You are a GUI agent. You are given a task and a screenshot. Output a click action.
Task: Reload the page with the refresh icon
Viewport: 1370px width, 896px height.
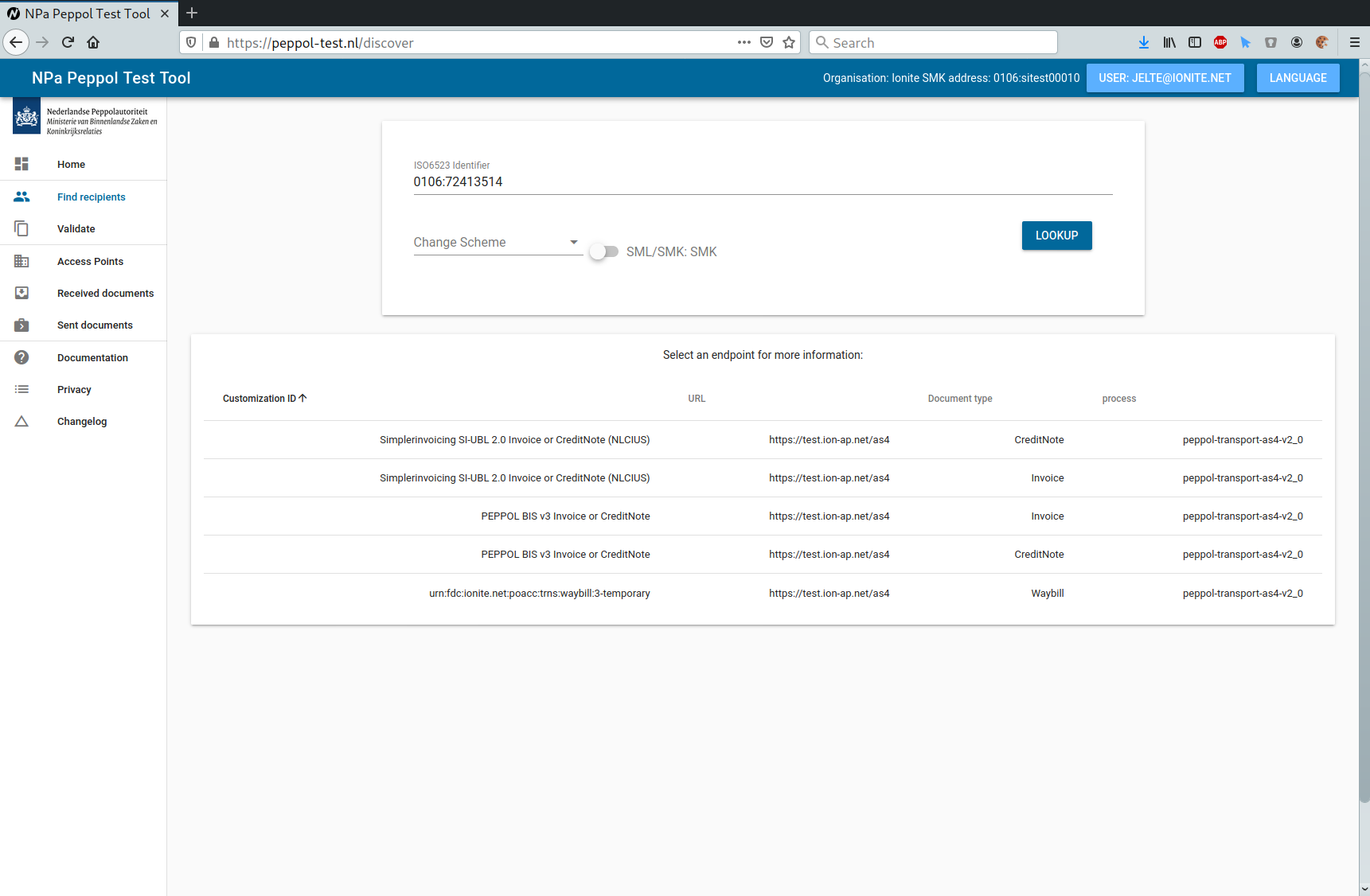(x=68, y=42)
